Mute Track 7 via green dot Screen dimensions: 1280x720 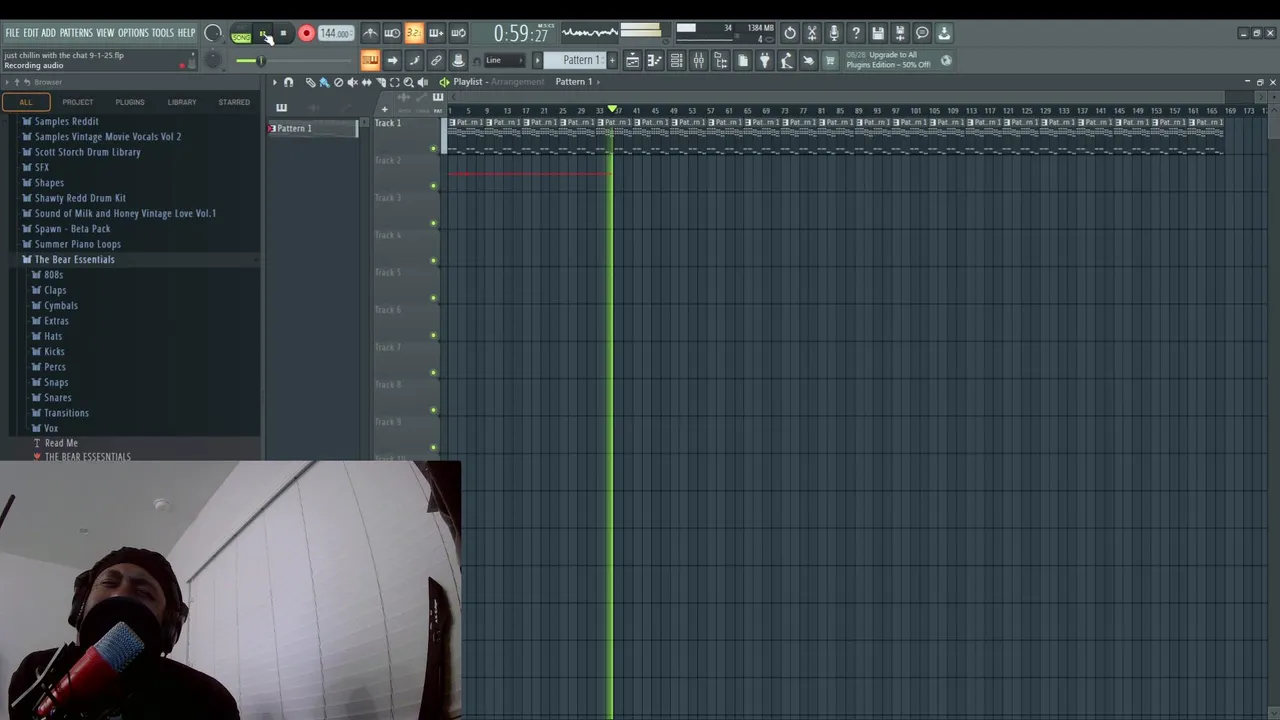point(434,373)
